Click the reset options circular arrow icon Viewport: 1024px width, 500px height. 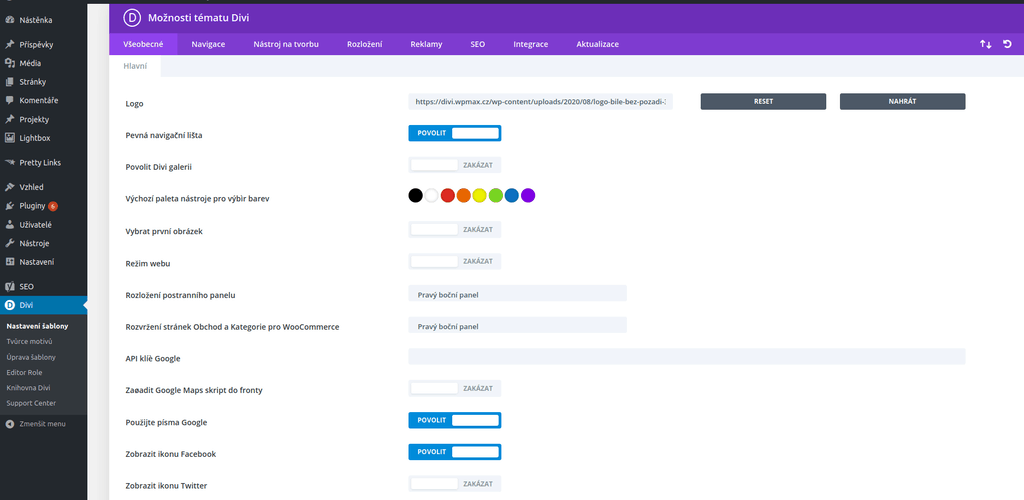[x=1007, y=44]
